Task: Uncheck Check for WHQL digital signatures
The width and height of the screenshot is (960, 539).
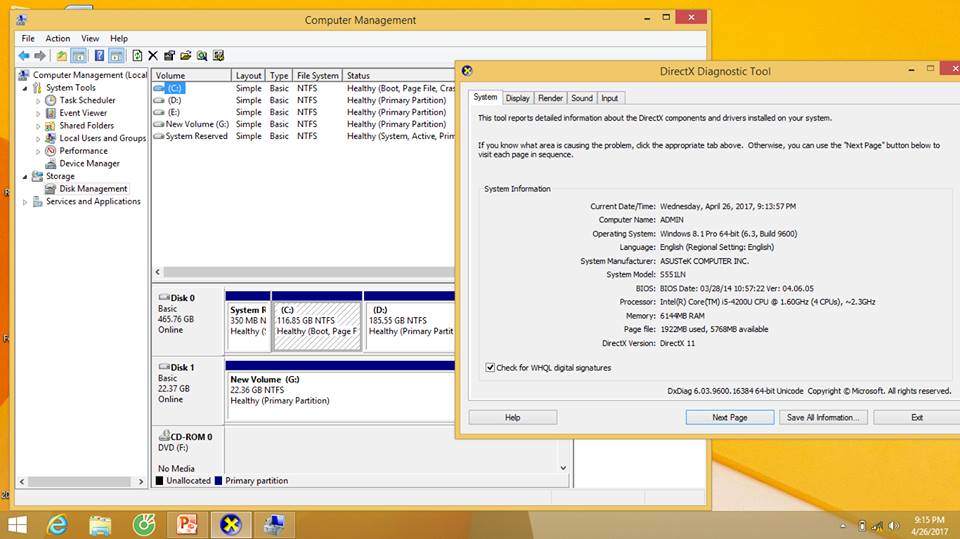Action: (490, 368)
